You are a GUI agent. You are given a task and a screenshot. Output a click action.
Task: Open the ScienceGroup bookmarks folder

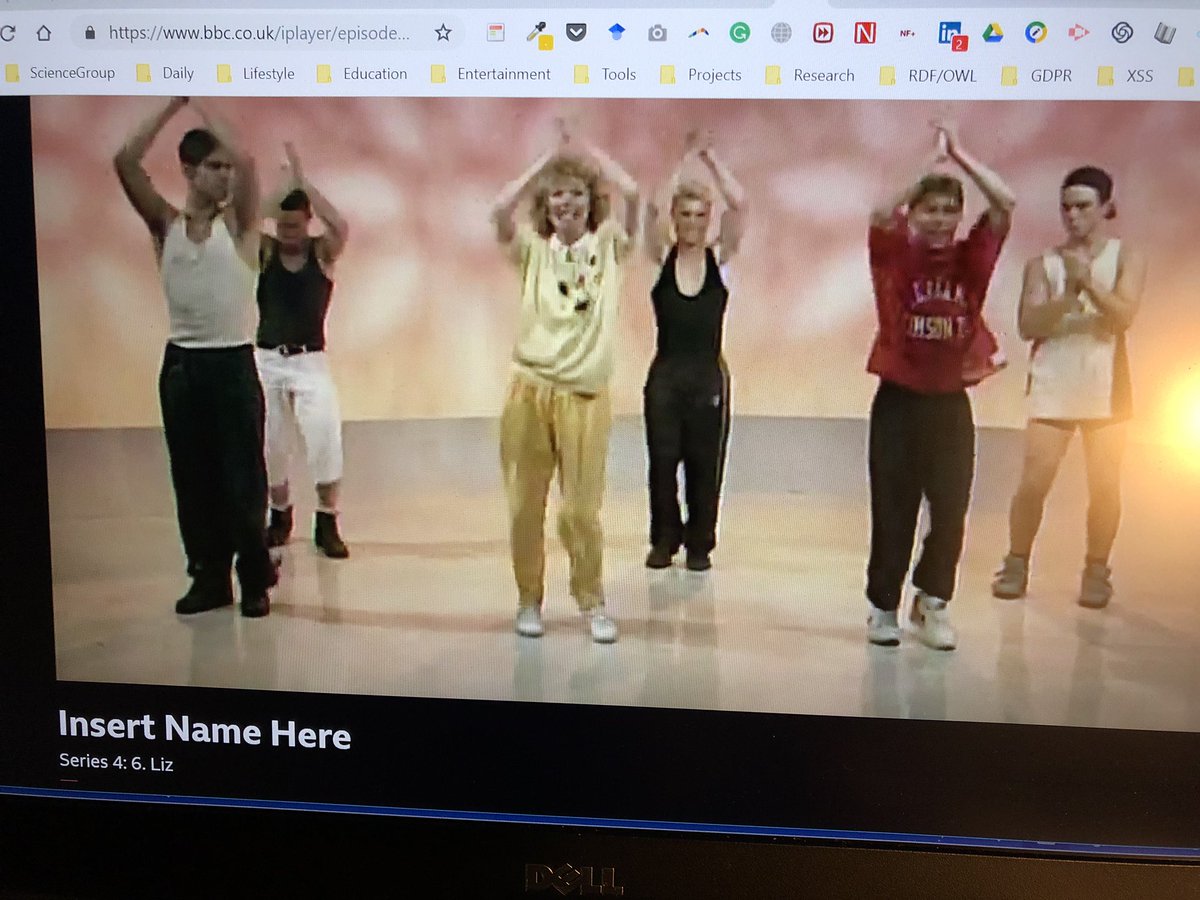tap(74, 73)
